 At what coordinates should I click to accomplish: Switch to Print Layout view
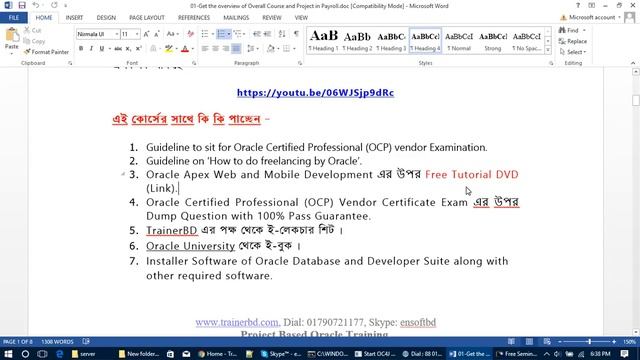[x=529, y=342]
